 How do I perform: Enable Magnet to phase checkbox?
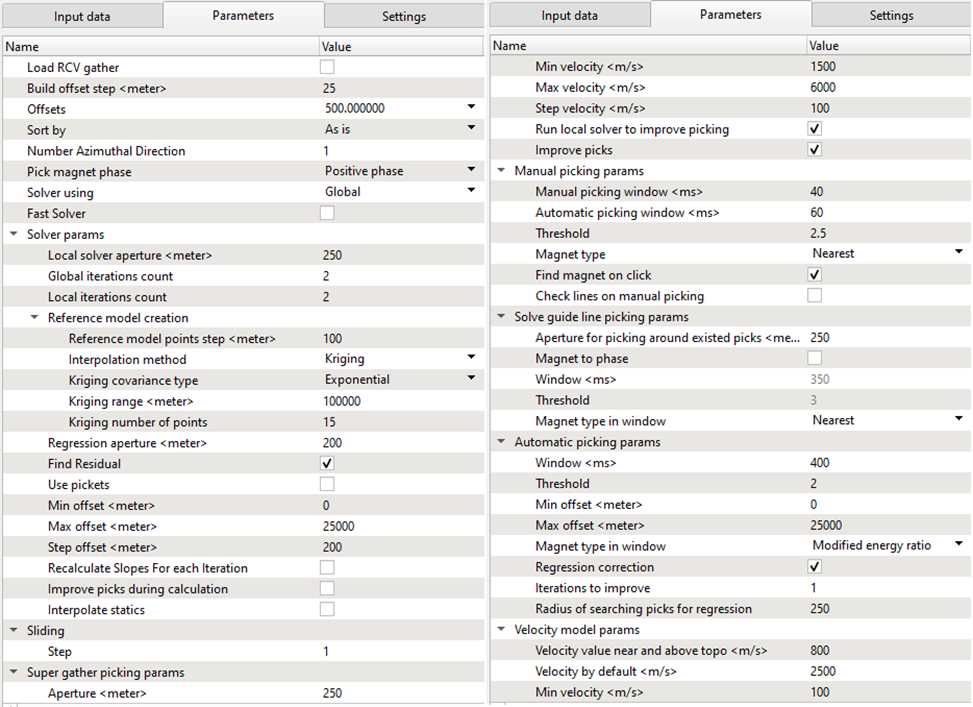tap(815, 358)
